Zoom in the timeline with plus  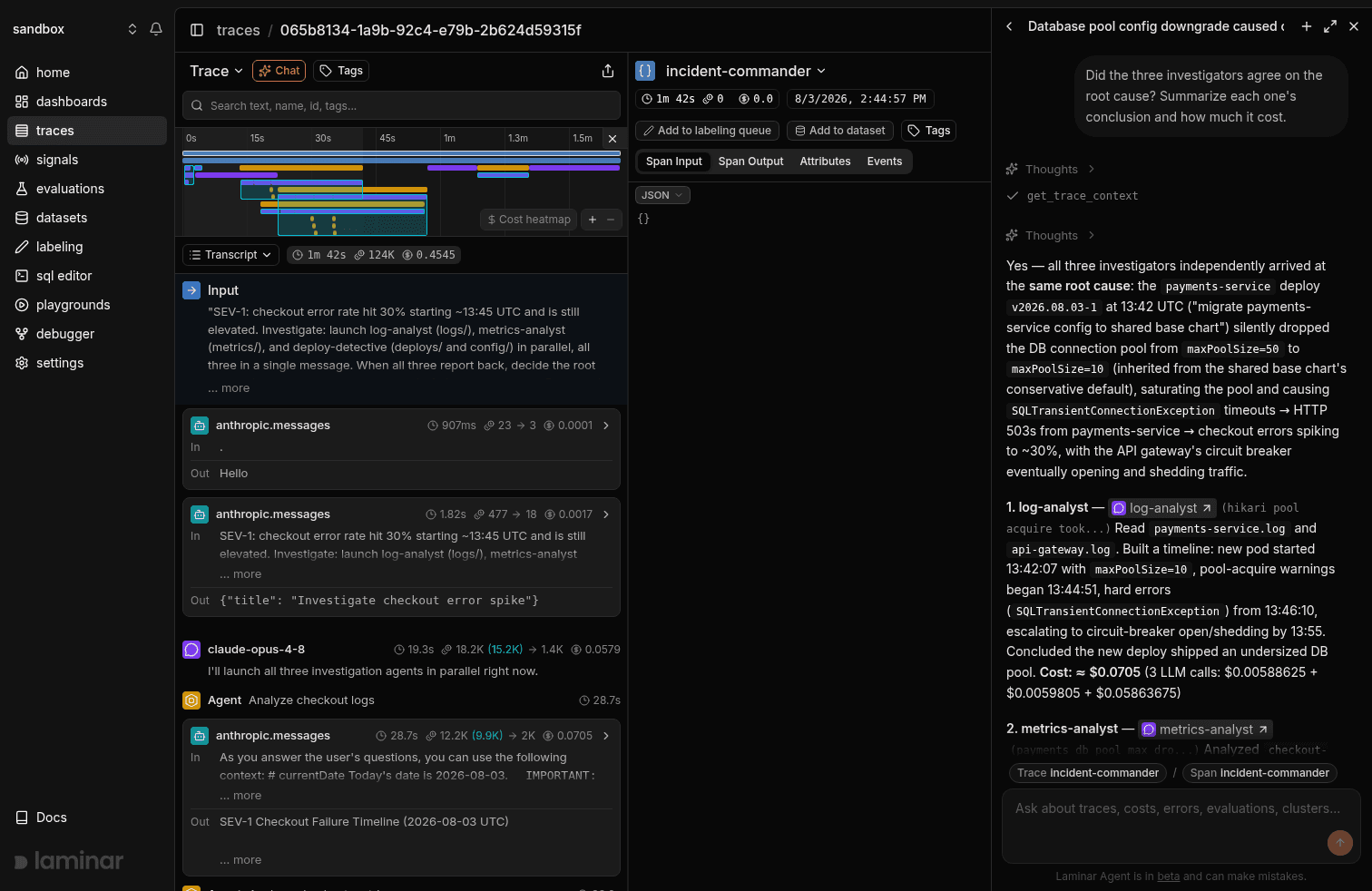593,220
